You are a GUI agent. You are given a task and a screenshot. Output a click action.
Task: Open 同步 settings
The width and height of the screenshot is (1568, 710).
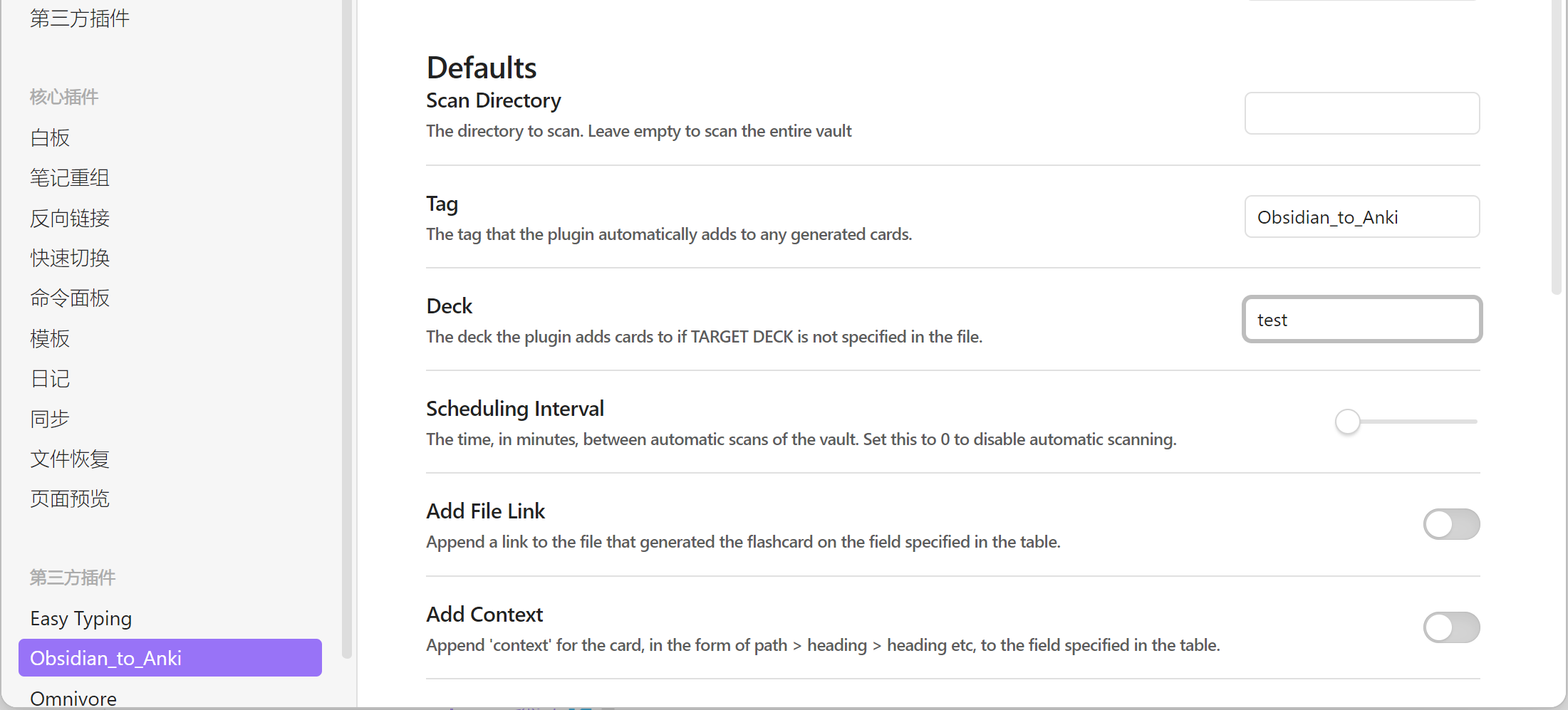pyautogui.click(x=50, y=419)
